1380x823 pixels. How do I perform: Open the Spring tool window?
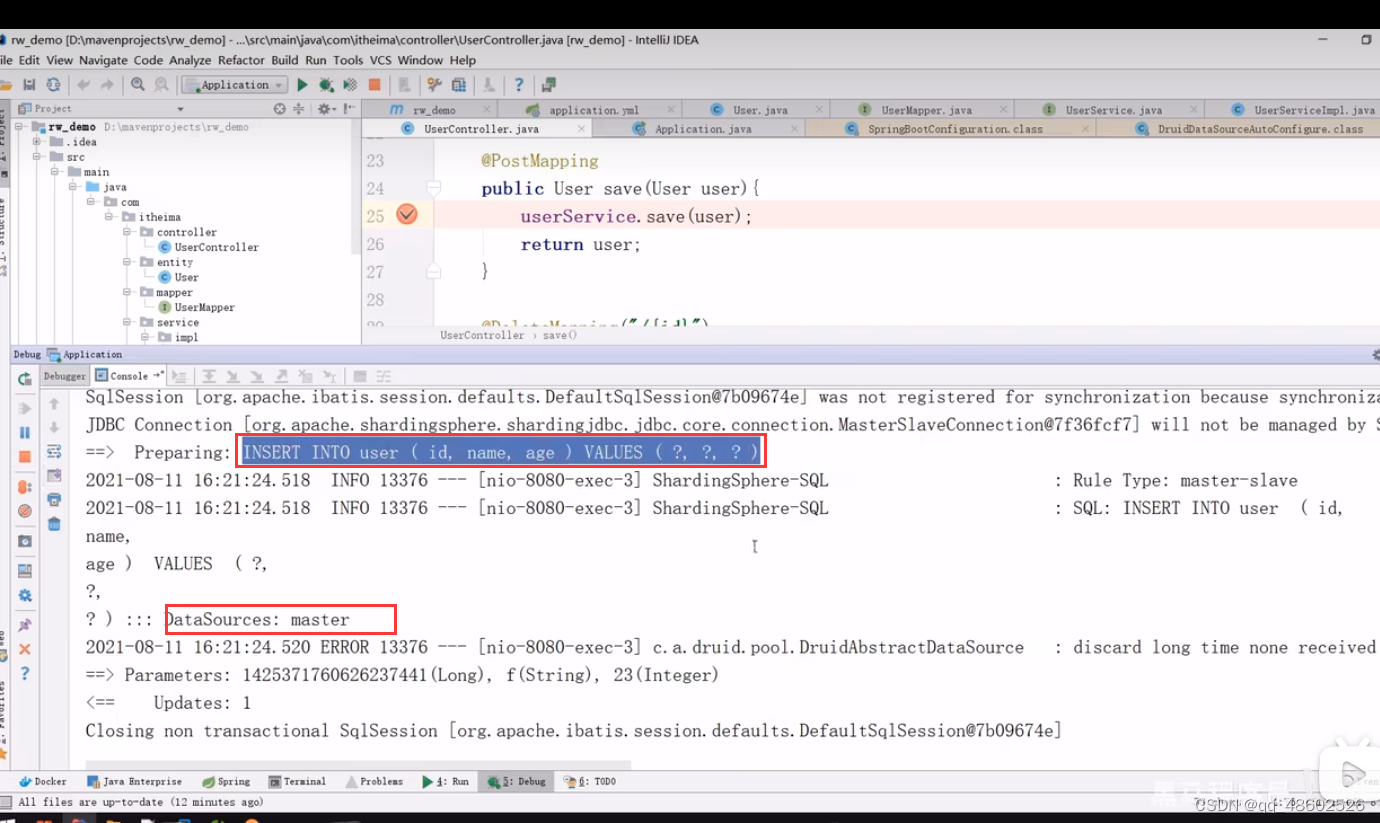(x=226, y=781)
